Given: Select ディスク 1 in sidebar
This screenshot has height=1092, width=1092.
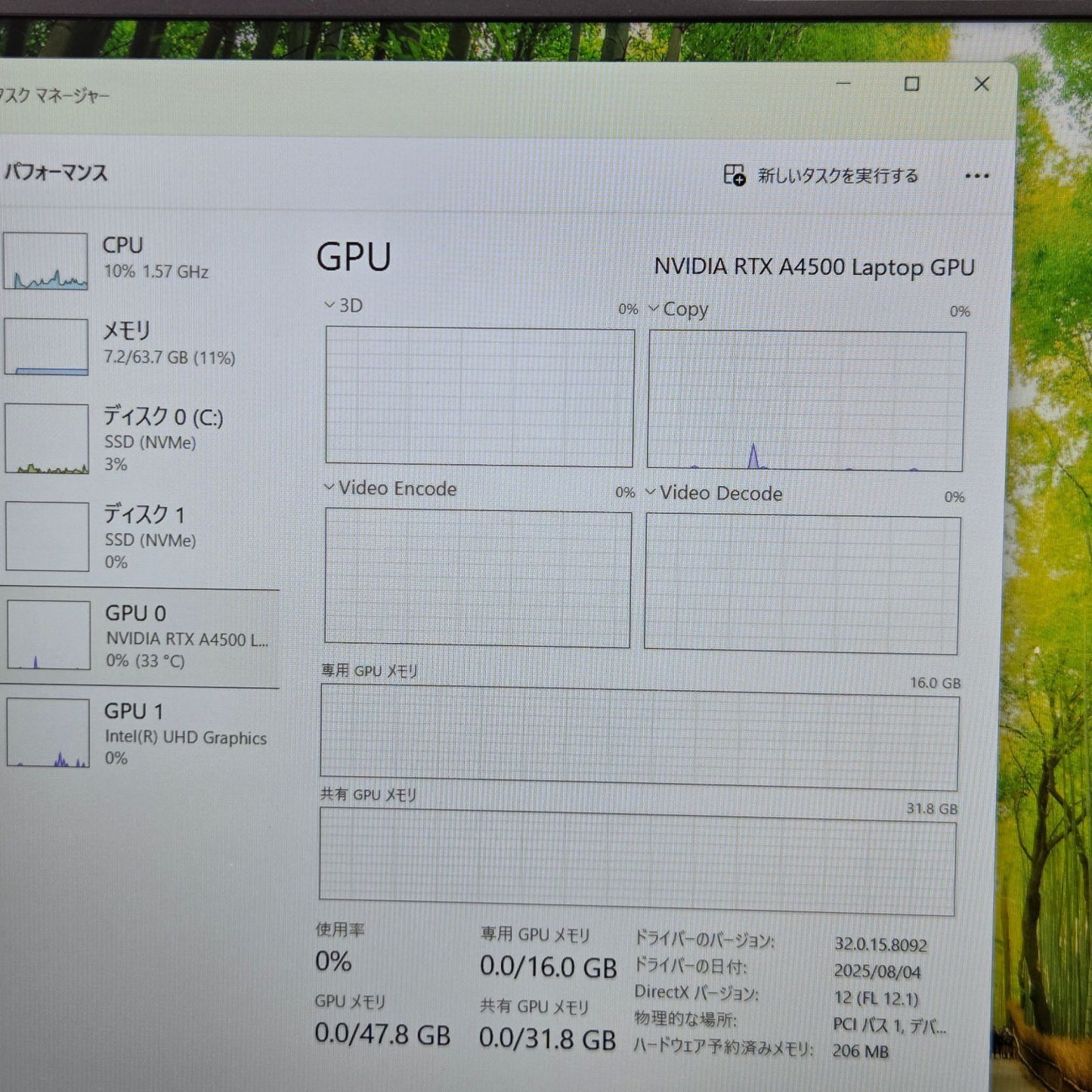Looking at the screenshot, I should pyautogui.click(x=140, y=537).
